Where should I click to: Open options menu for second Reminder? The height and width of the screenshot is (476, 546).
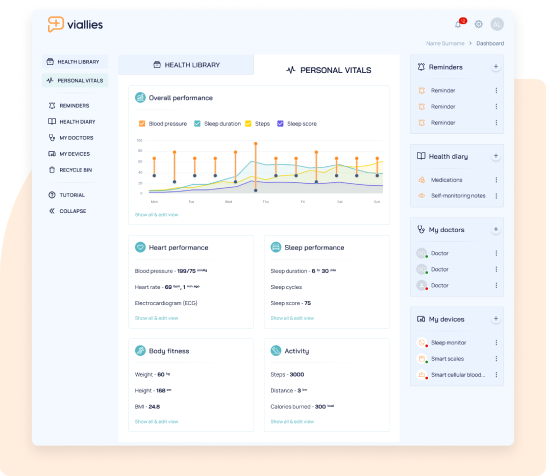[x=496, y=107]
